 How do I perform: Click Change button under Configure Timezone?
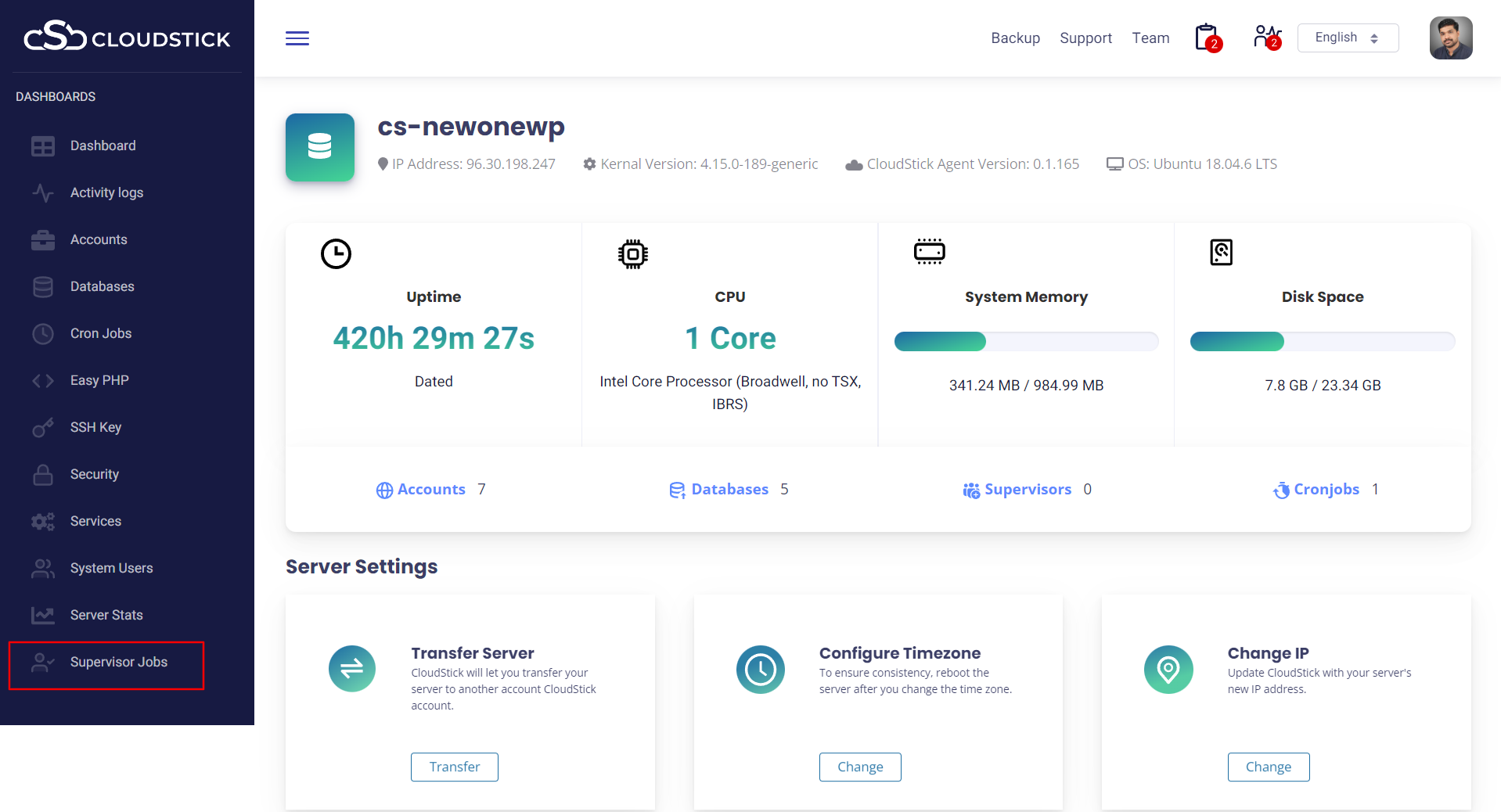coord(859,767)
